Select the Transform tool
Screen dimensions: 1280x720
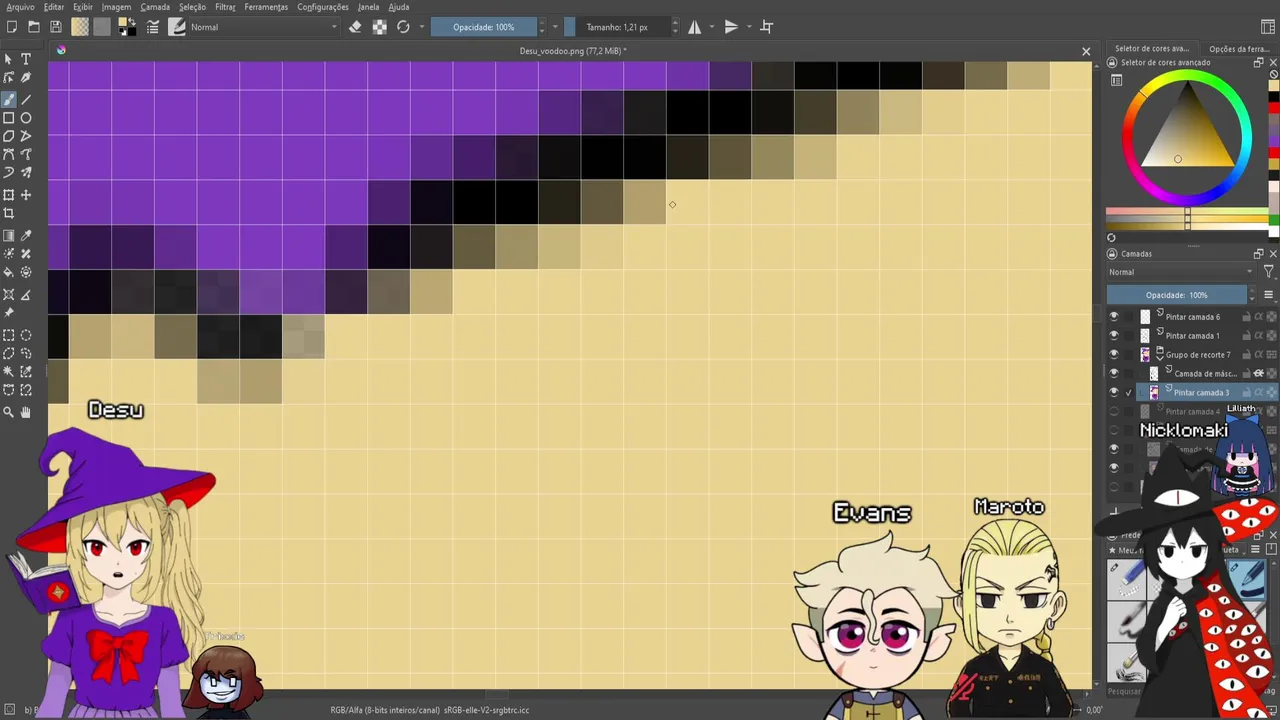pos(9,195)
